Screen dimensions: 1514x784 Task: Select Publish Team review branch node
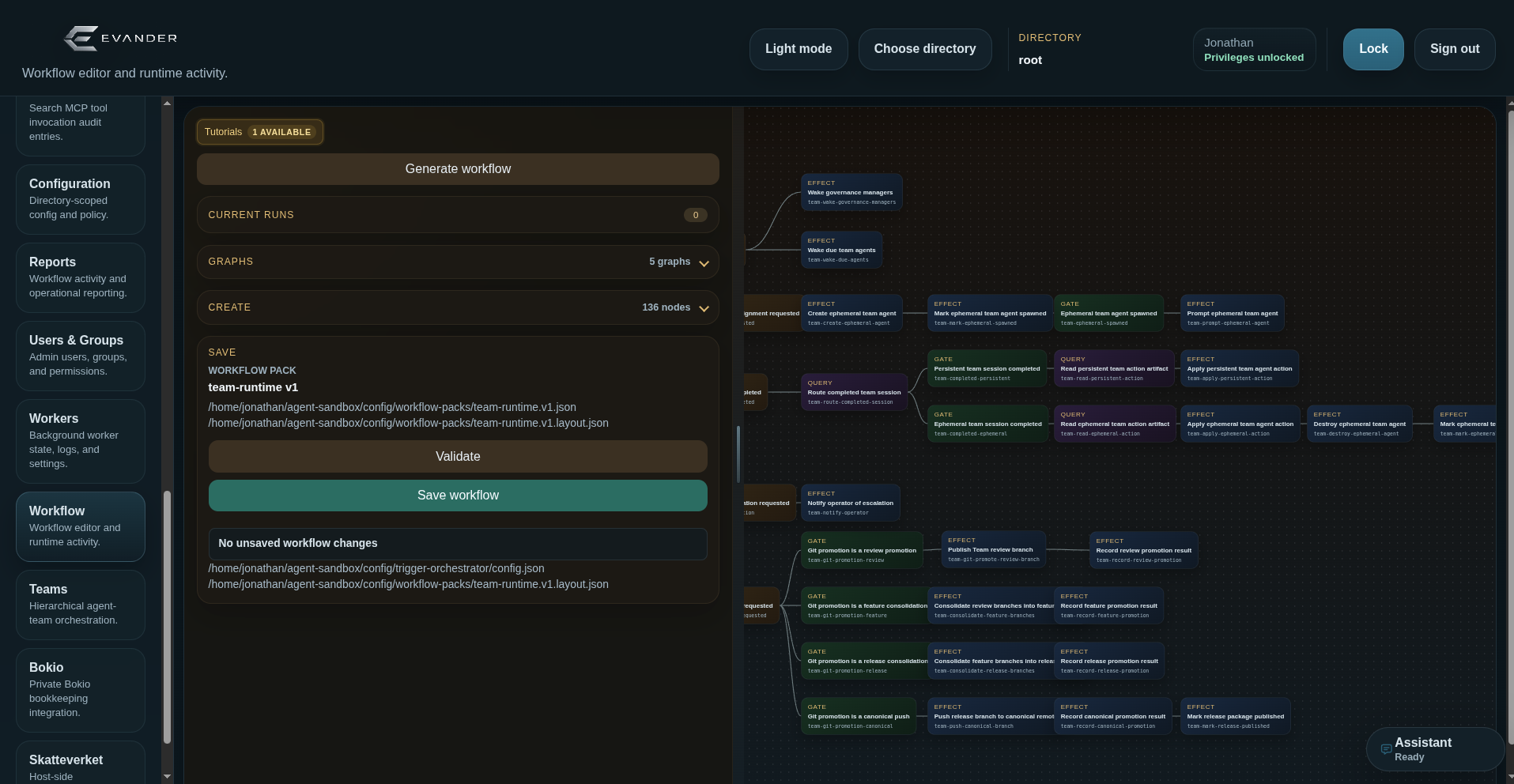tap(994, 550)
